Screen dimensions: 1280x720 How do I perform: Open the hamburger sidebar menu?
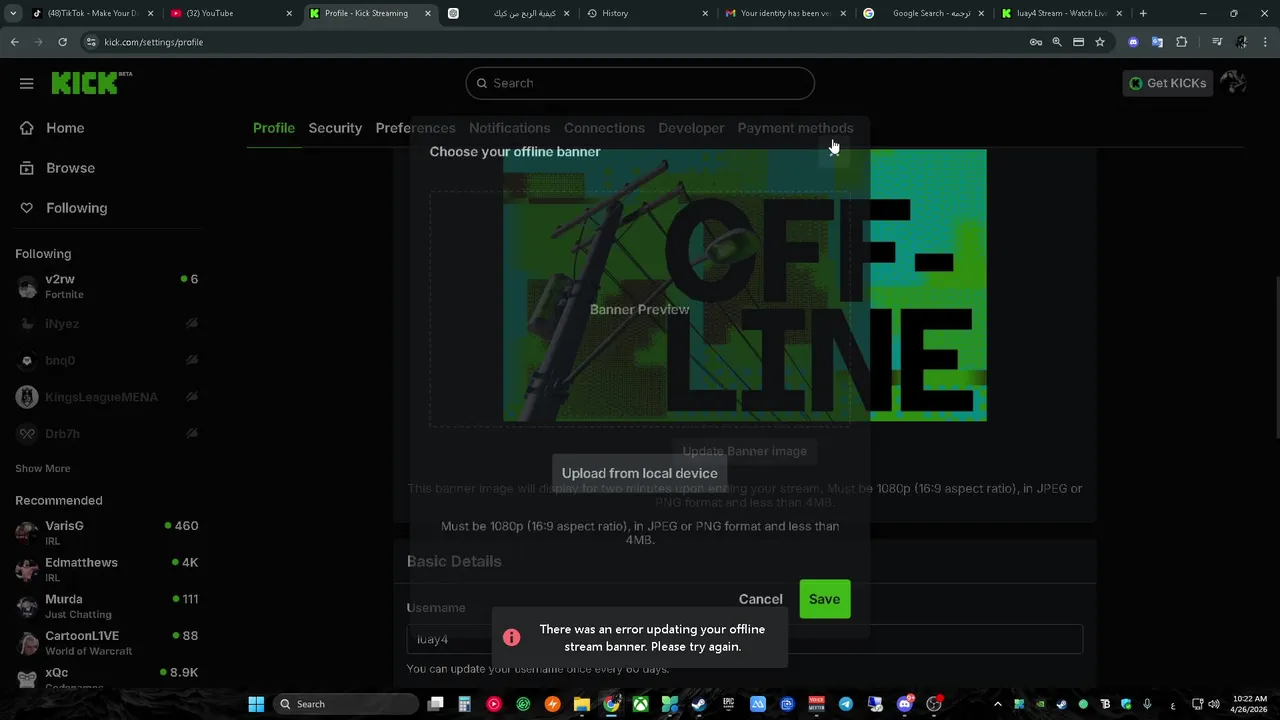tap(27, 83)
